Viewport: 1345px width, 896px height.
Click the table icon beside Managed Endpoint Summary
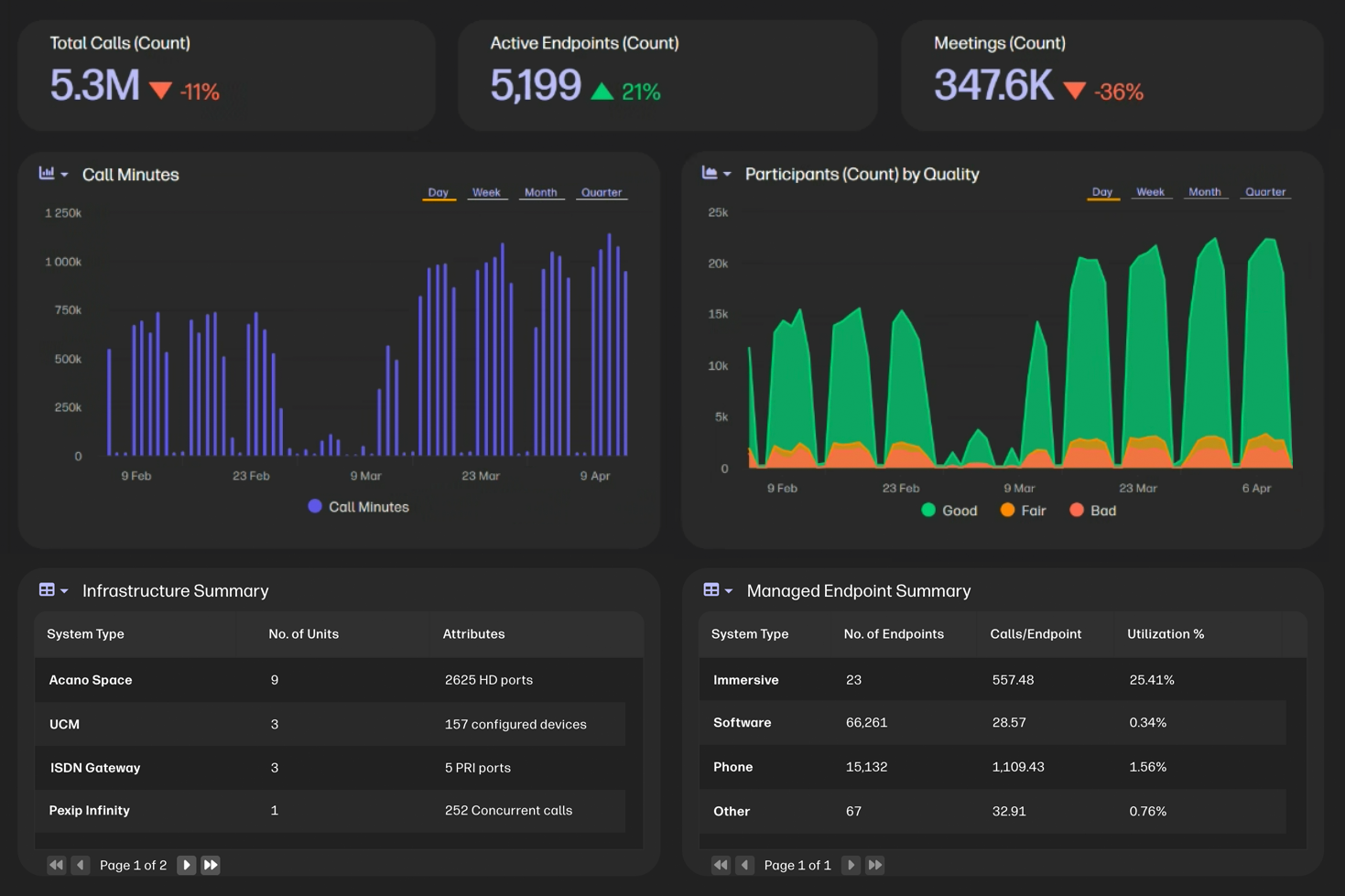711,590
